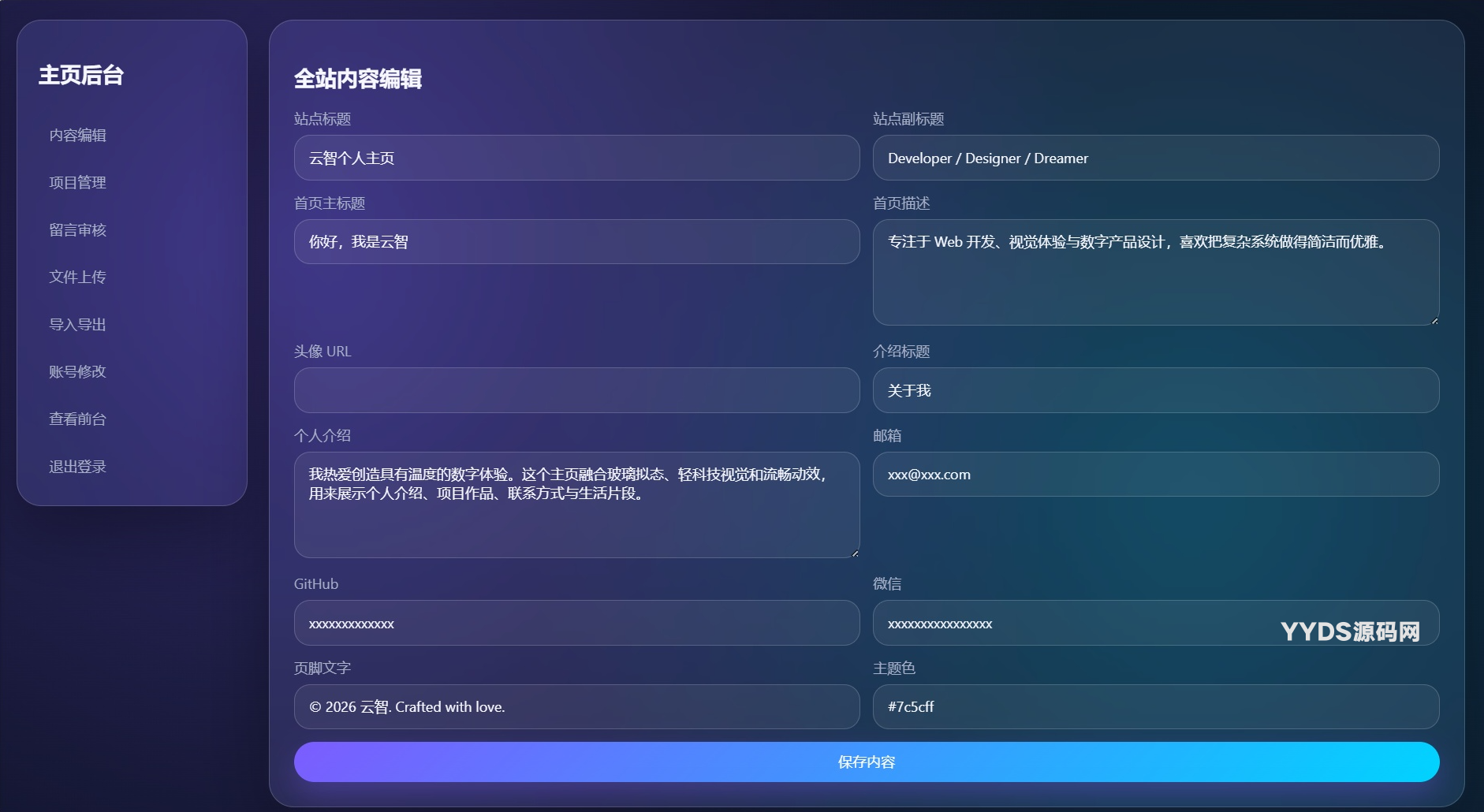Focus the 站点标题 input field
The image size is (1484, 812).
click(x=576, y=158)
